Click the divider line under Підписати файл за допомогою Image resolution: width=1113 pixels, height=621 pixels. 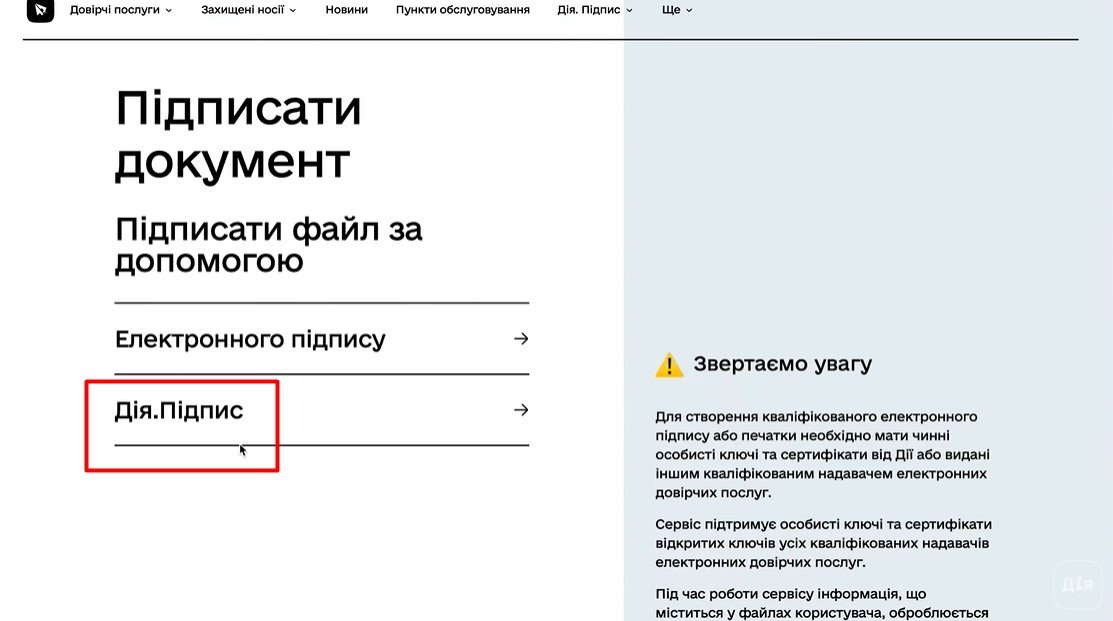tap(320, 300)
